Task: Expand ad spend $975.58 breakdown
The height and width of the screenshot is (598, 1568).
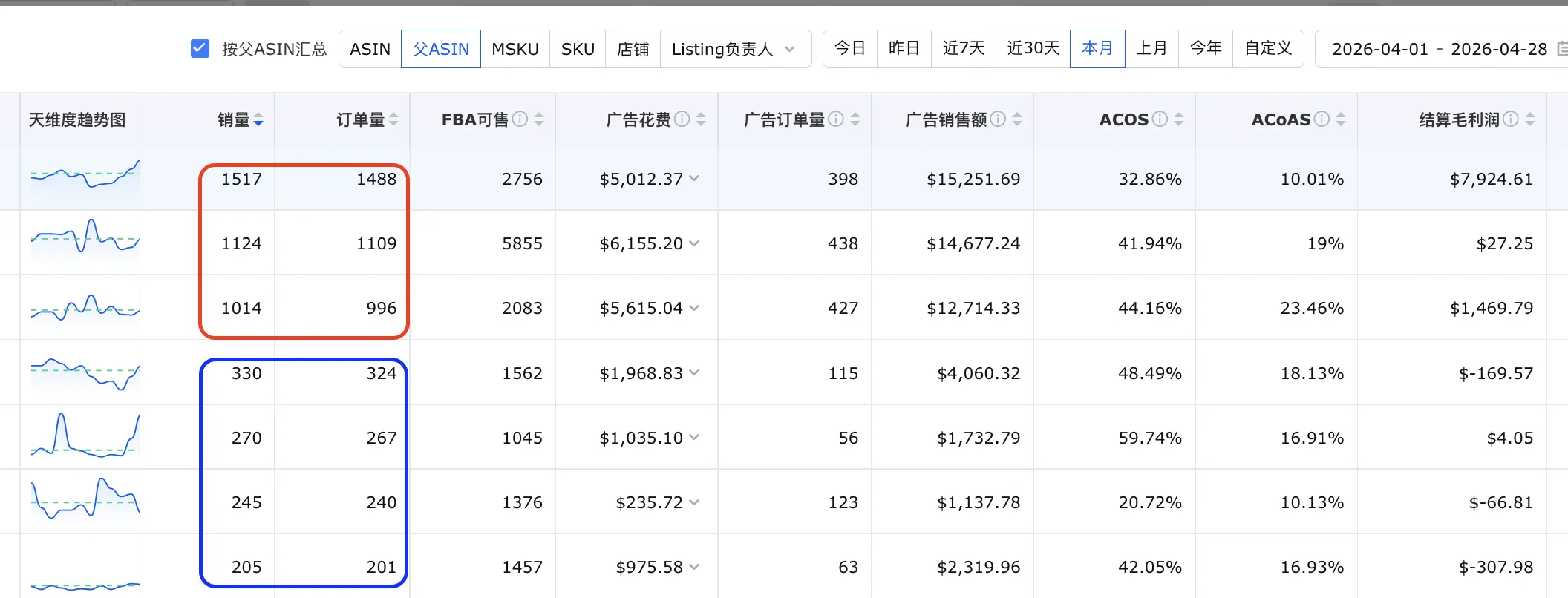Action: 694,567
